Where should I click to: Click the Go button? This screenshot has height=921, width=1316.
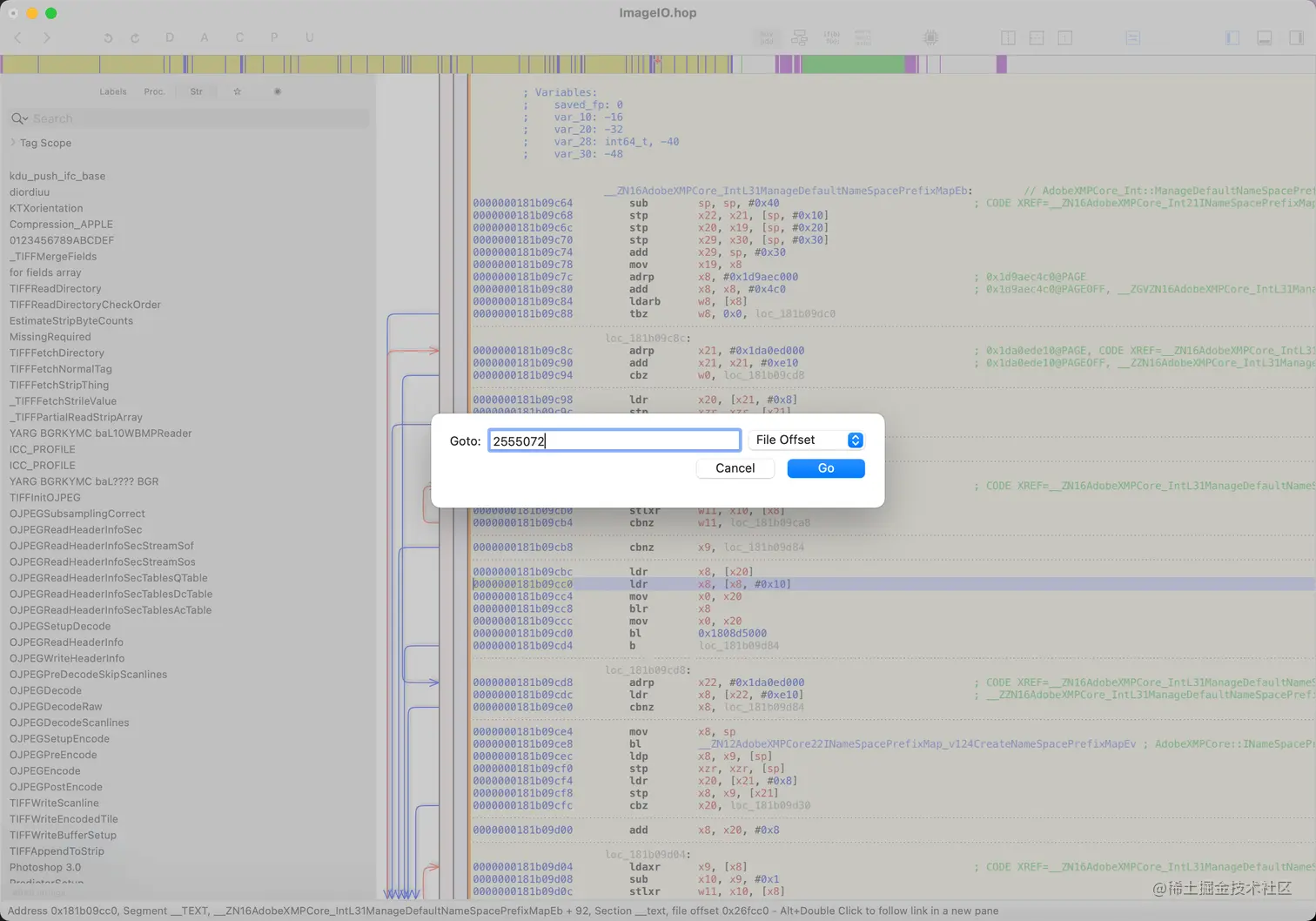click(826, 468)
